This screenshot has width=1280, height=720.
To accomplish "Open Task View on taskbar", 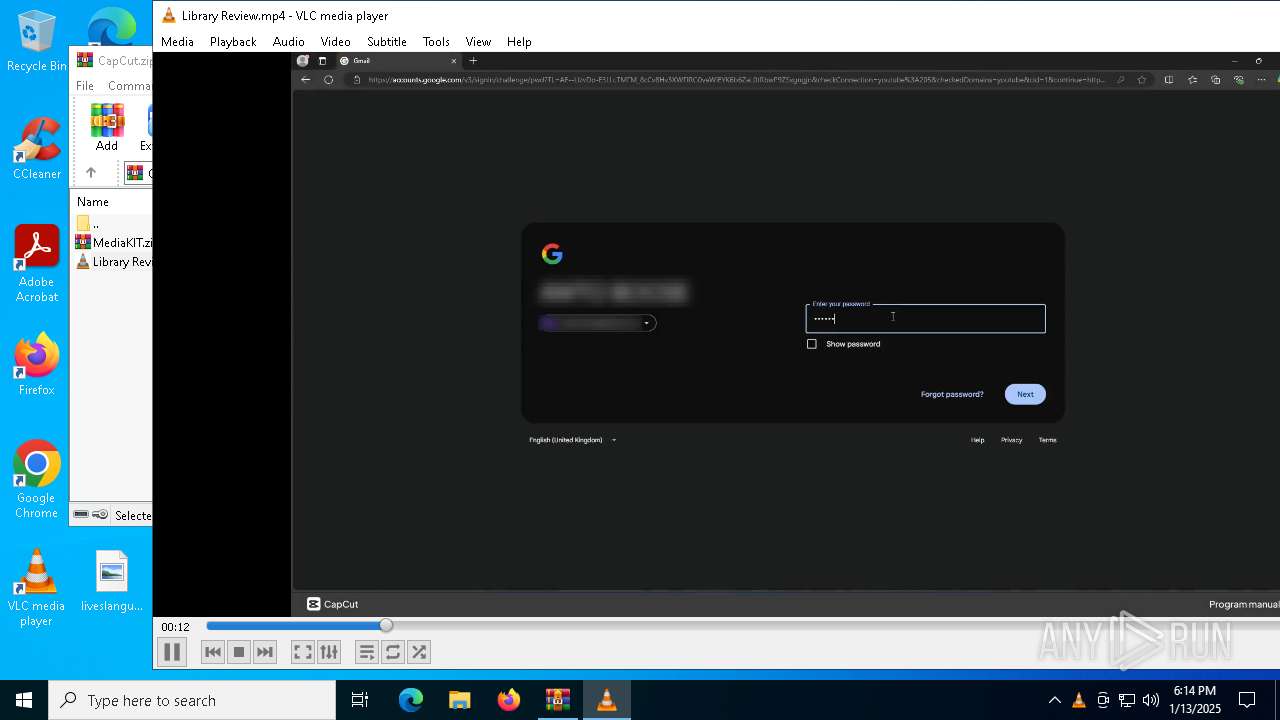I will tap(360, 700).
